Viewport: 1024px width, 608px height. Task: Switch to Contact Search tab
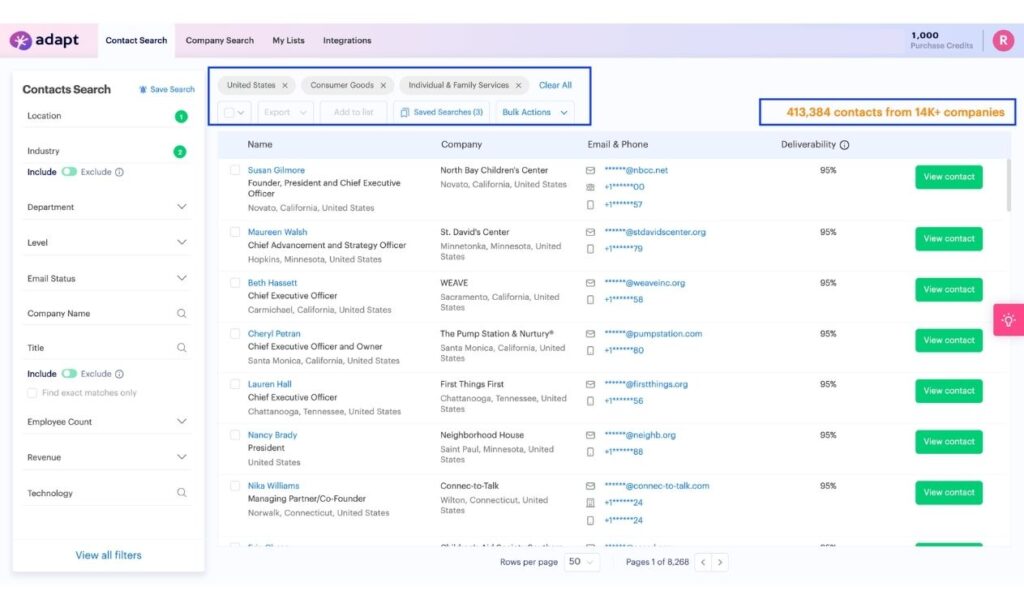tap(136, 40)
